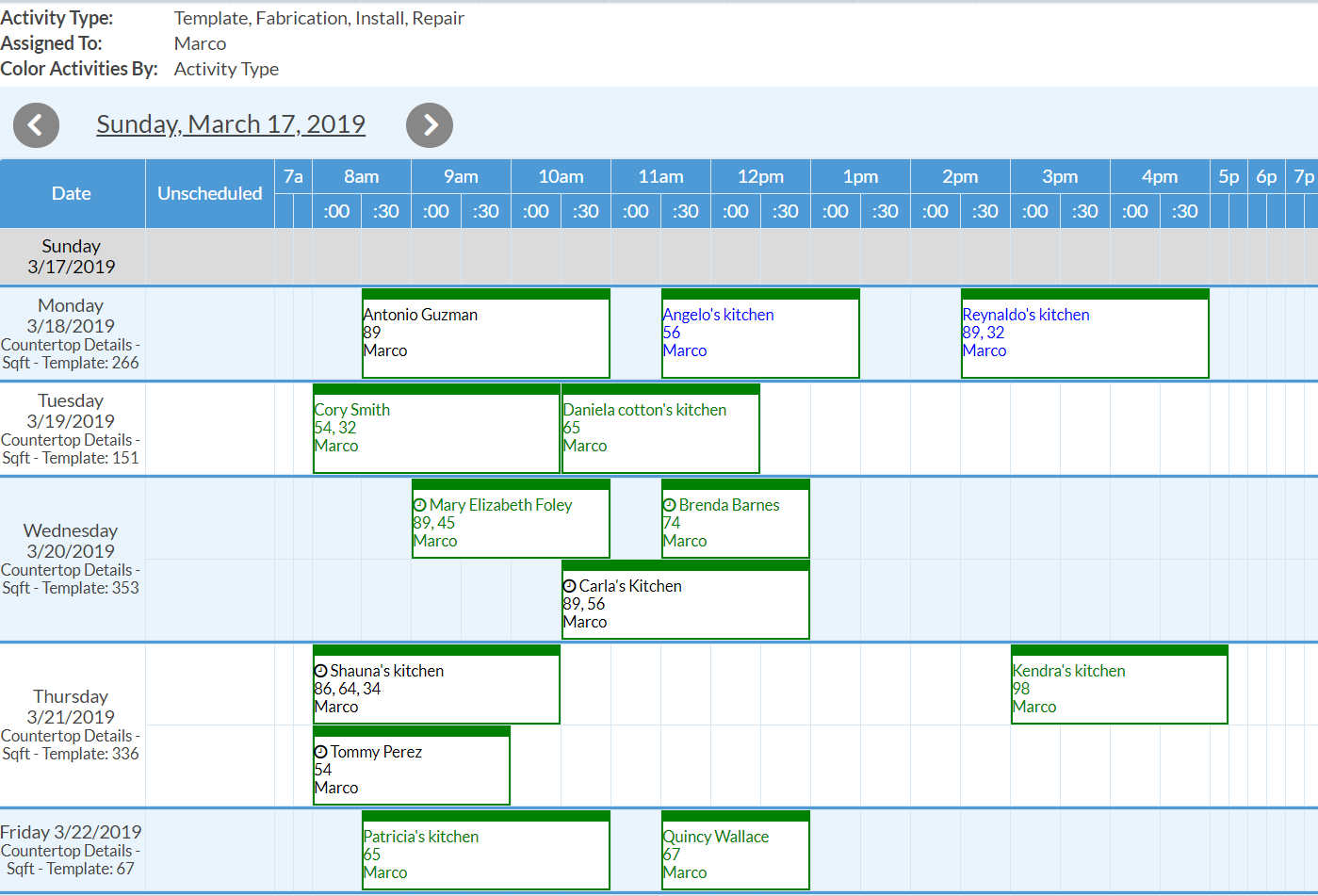This screenshot has height=896, width=1318.
Task: Click the clock icon on Shauna's kitchen
Action: [x=319, y=671]
